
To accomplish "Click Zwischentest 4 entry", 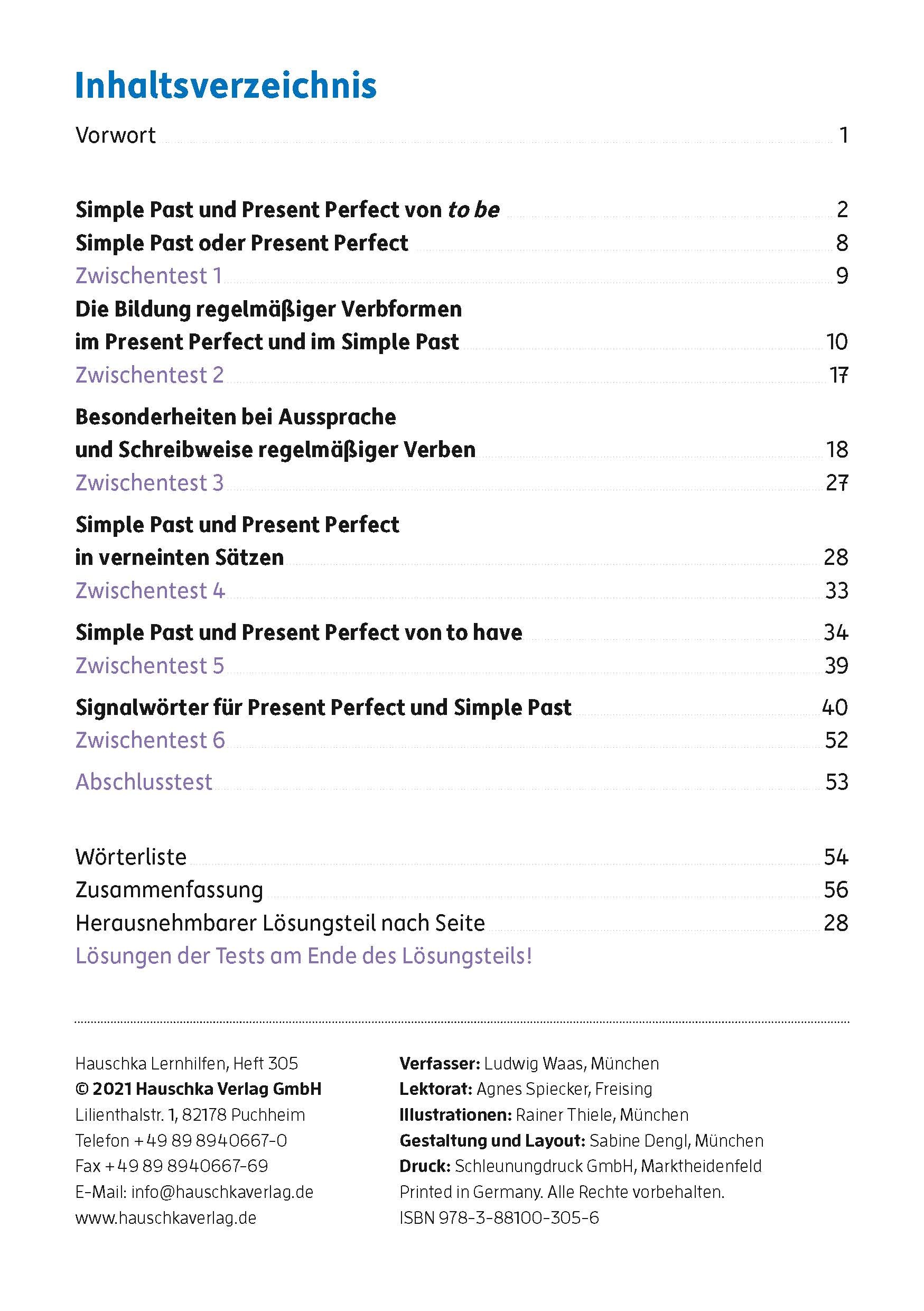I will click(x=150, y=590).
